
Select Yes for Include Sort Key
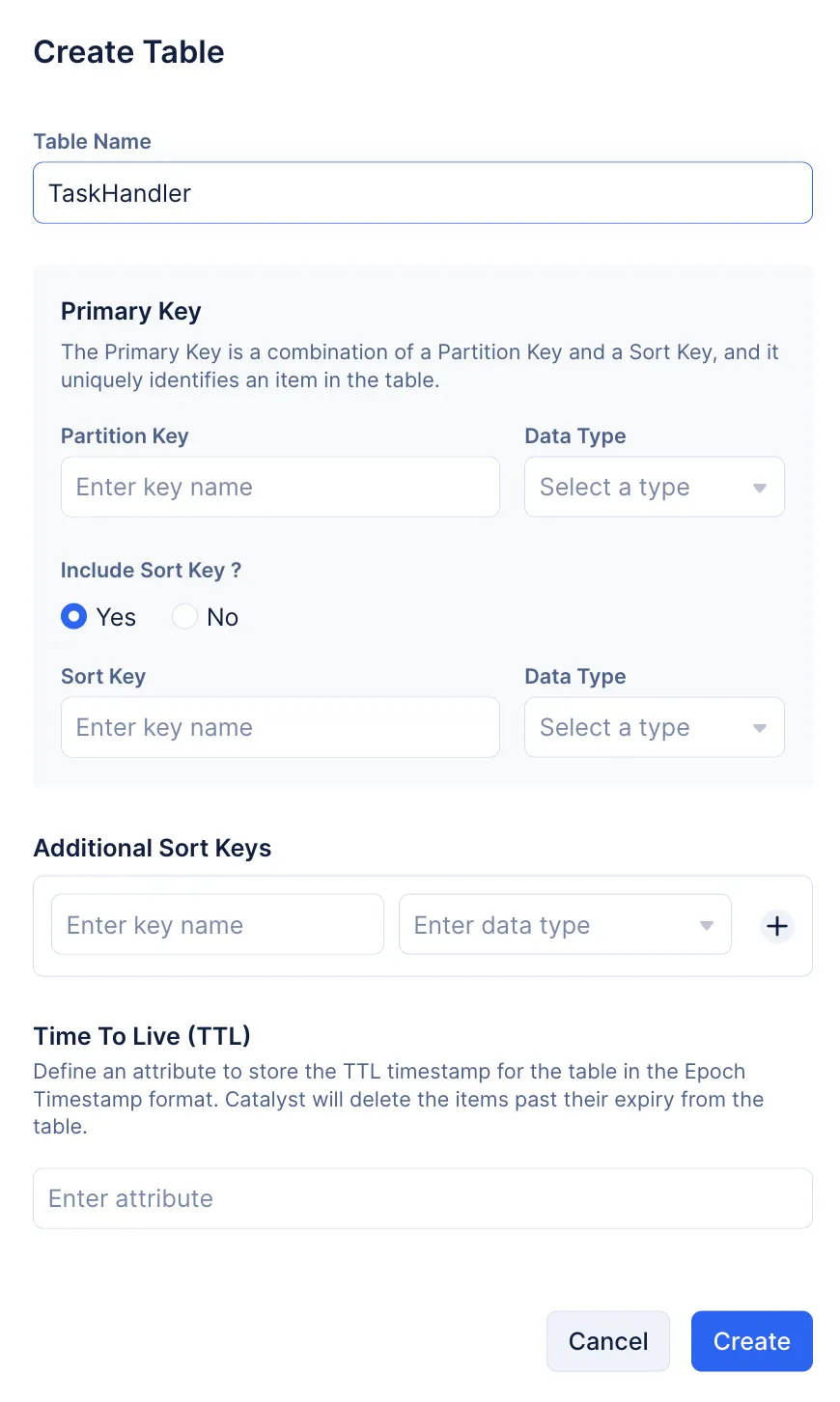[74, 617]
